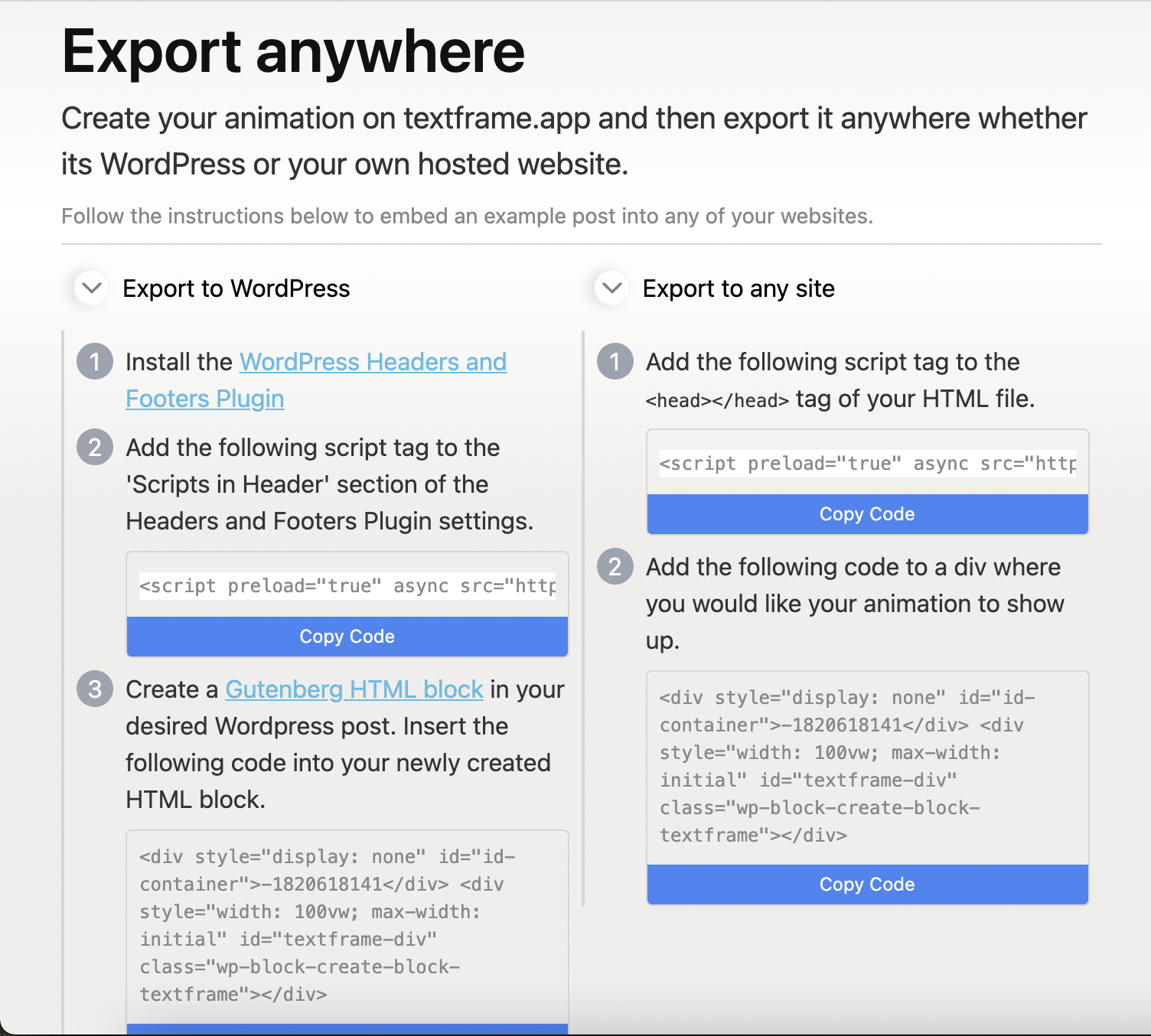Click the WordPress HTML block div snippet

328,925
